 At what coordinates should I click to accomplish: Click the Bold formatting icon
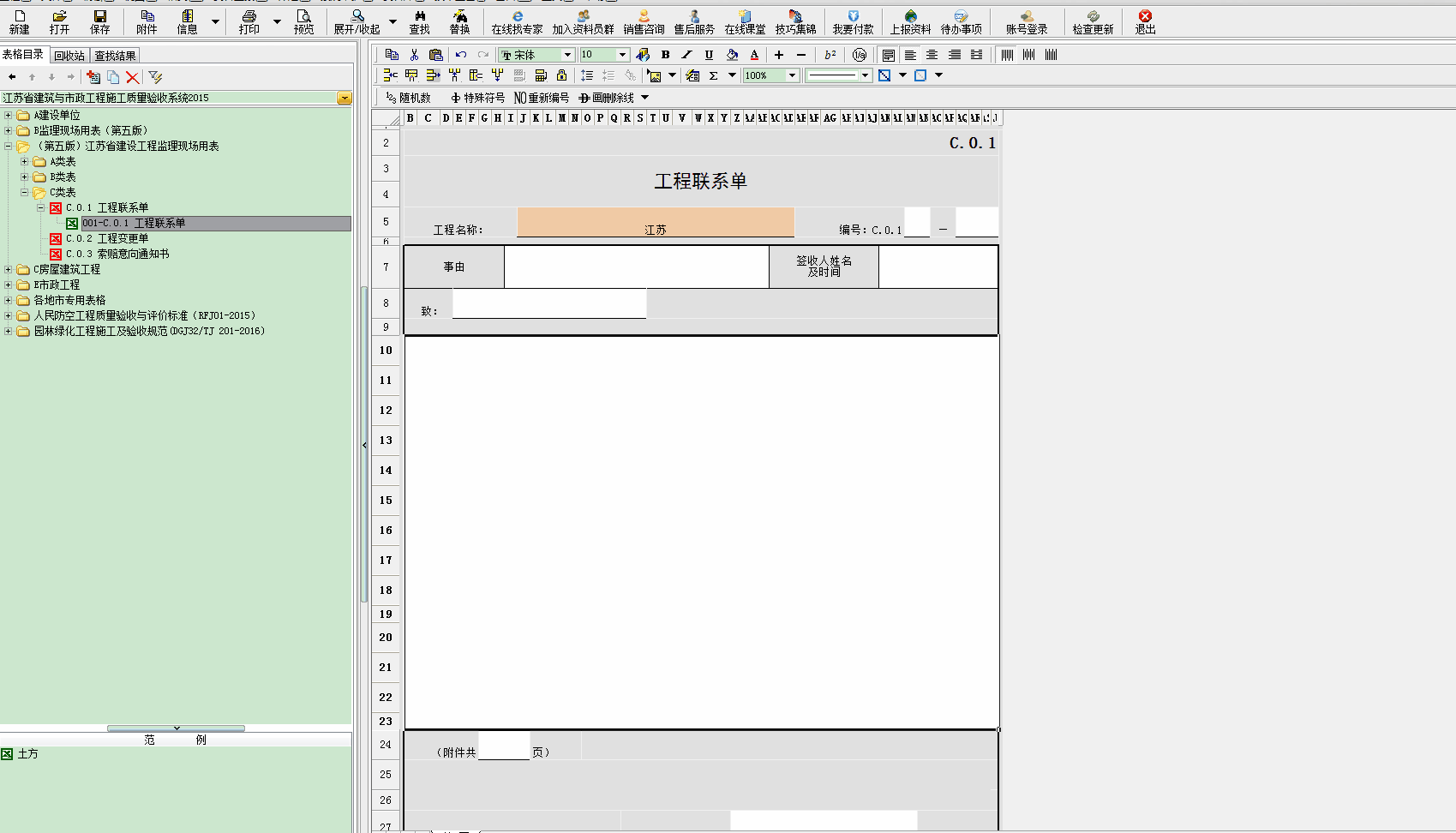click(x=665, y=55)
